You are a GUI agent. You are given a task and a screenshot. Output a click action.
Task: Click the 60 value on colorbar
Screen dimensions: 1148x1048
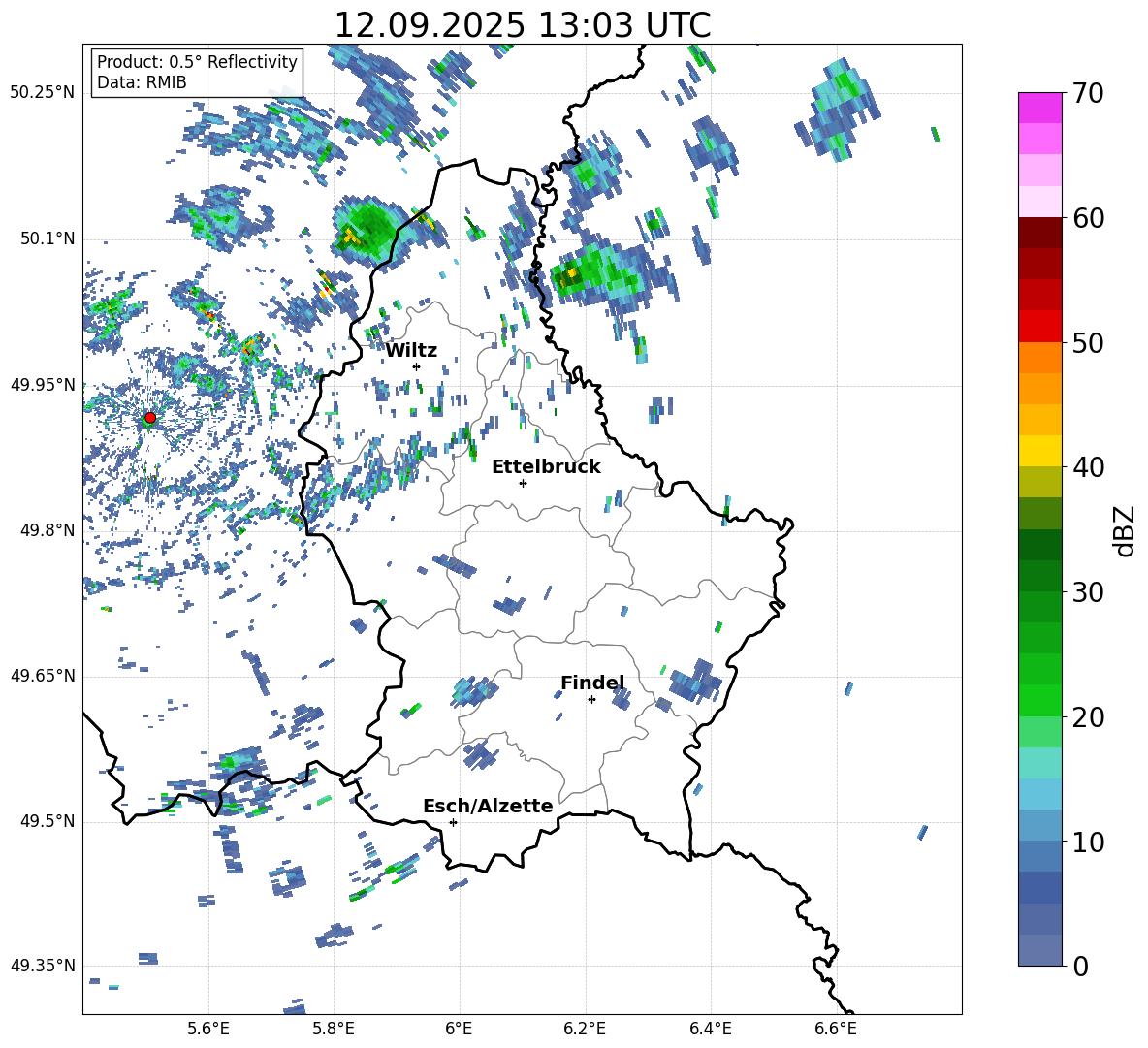1088,218
